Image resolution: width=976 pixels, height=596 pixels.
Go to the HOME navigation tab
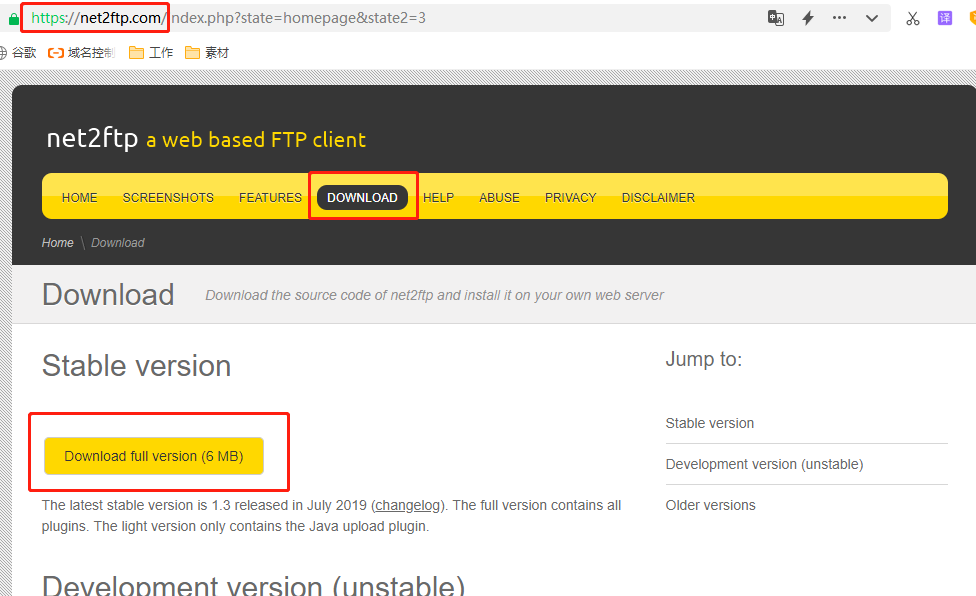(80, 198)
